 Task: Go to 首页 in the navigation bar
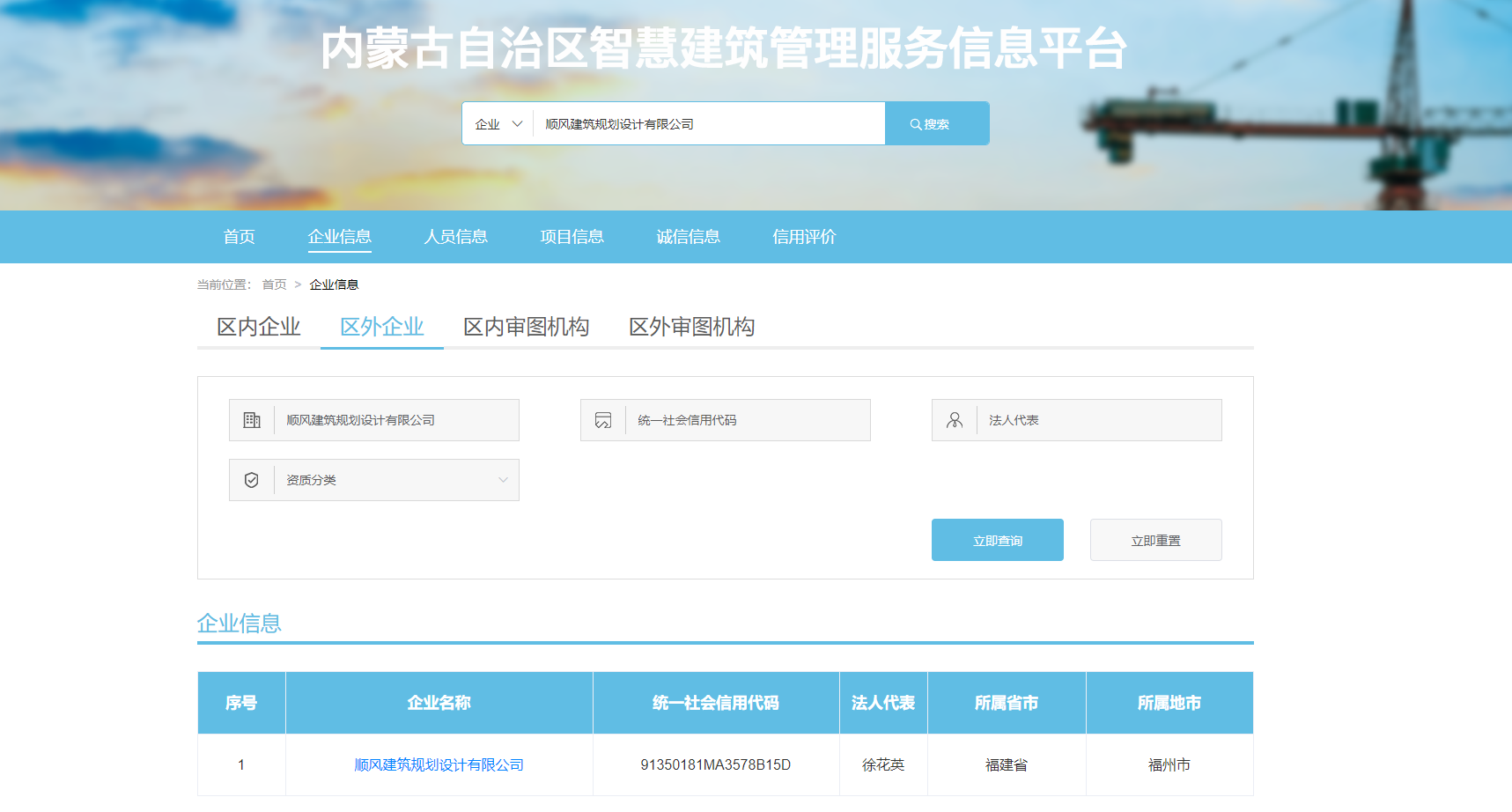[239, 236]
